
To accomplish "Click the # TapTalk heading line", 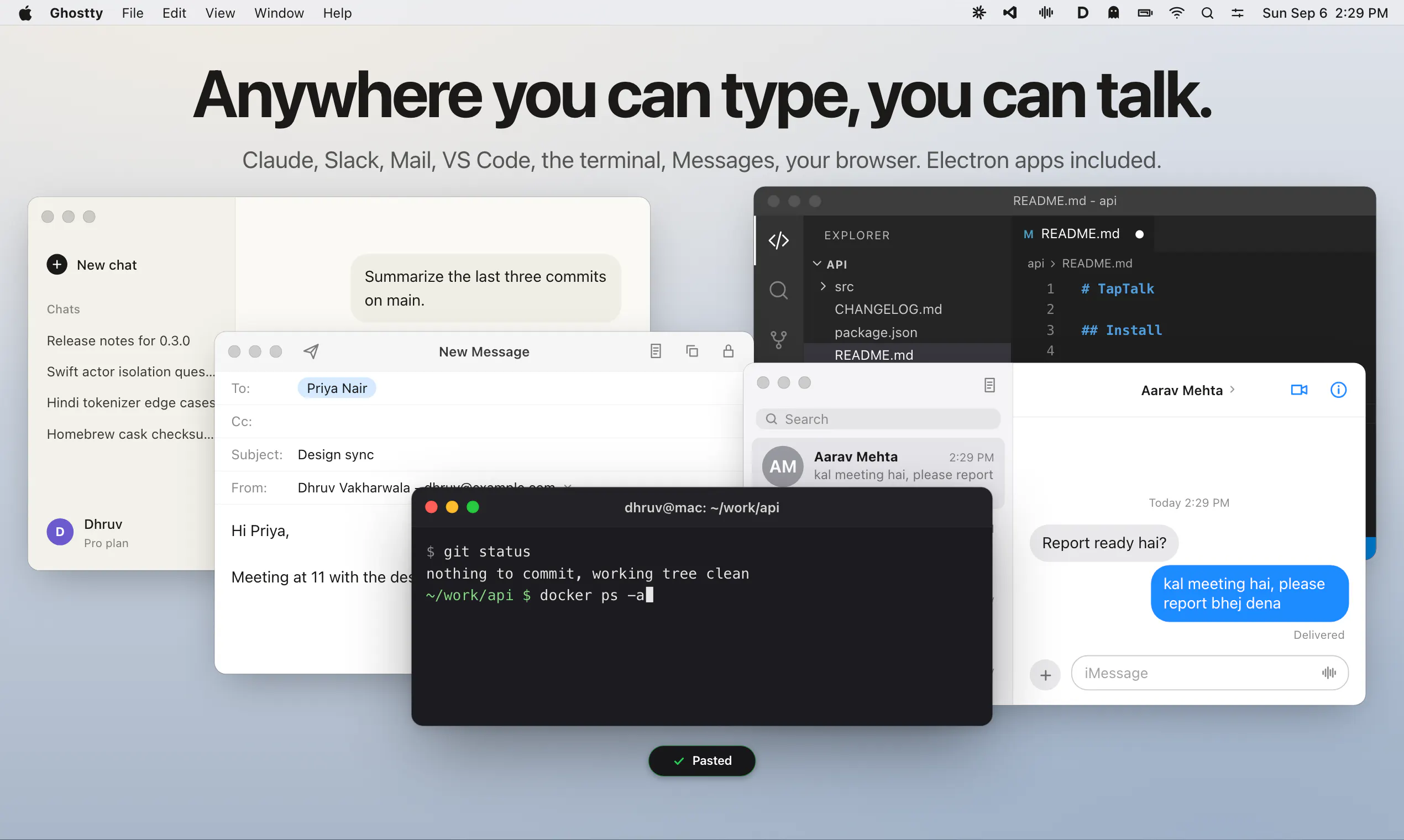I will [1117, 288].
